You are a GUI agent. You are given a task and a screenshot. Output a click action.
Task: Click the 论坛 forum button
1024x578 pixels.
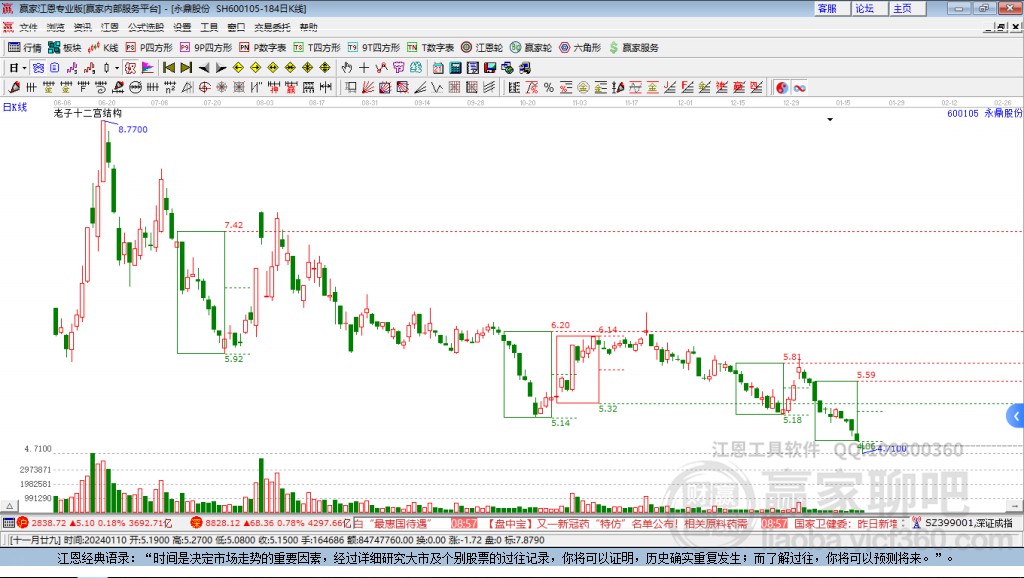[x=865, y=8]
